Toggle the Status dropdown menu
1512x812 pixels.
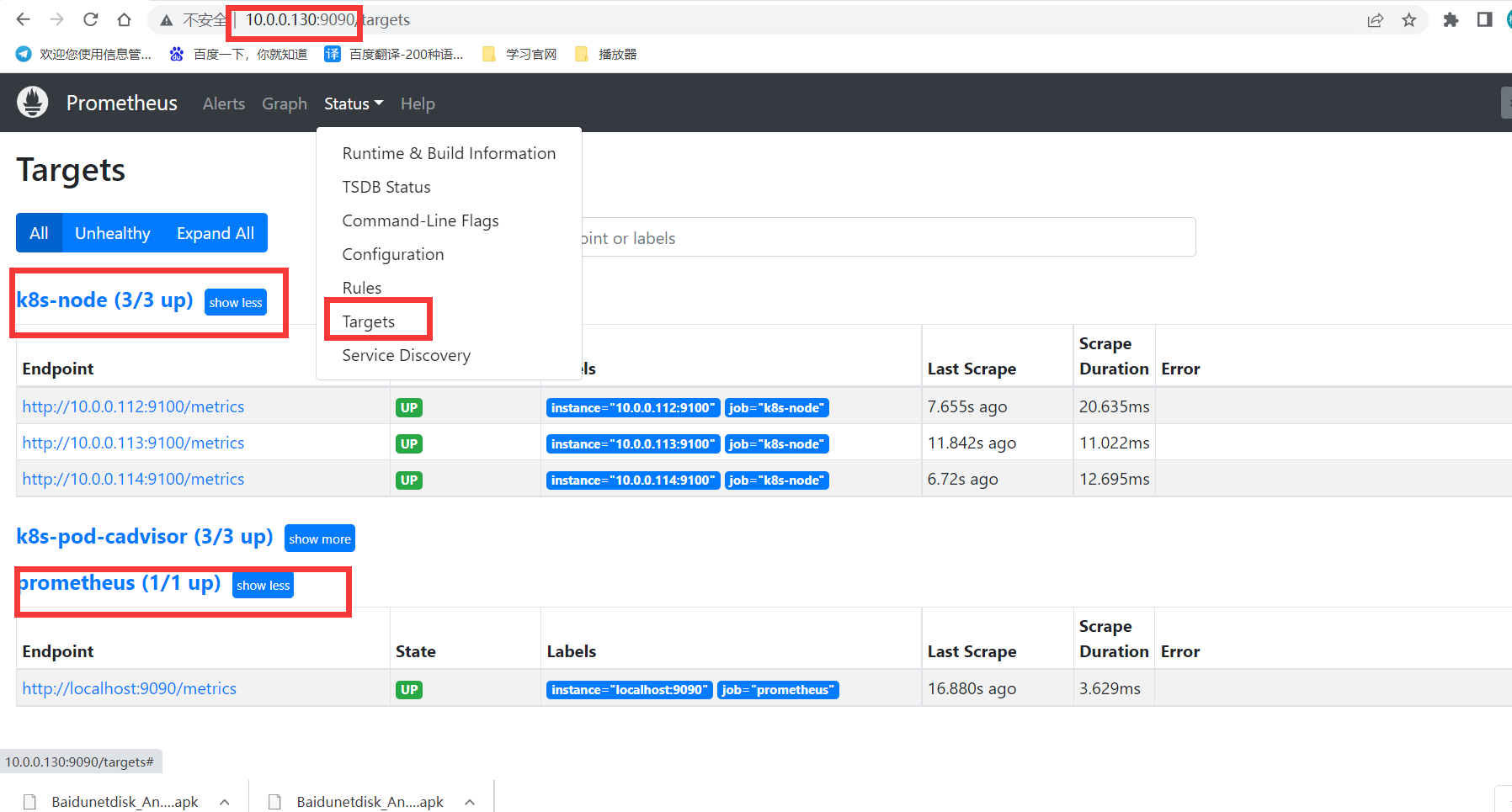pos(354,103)
